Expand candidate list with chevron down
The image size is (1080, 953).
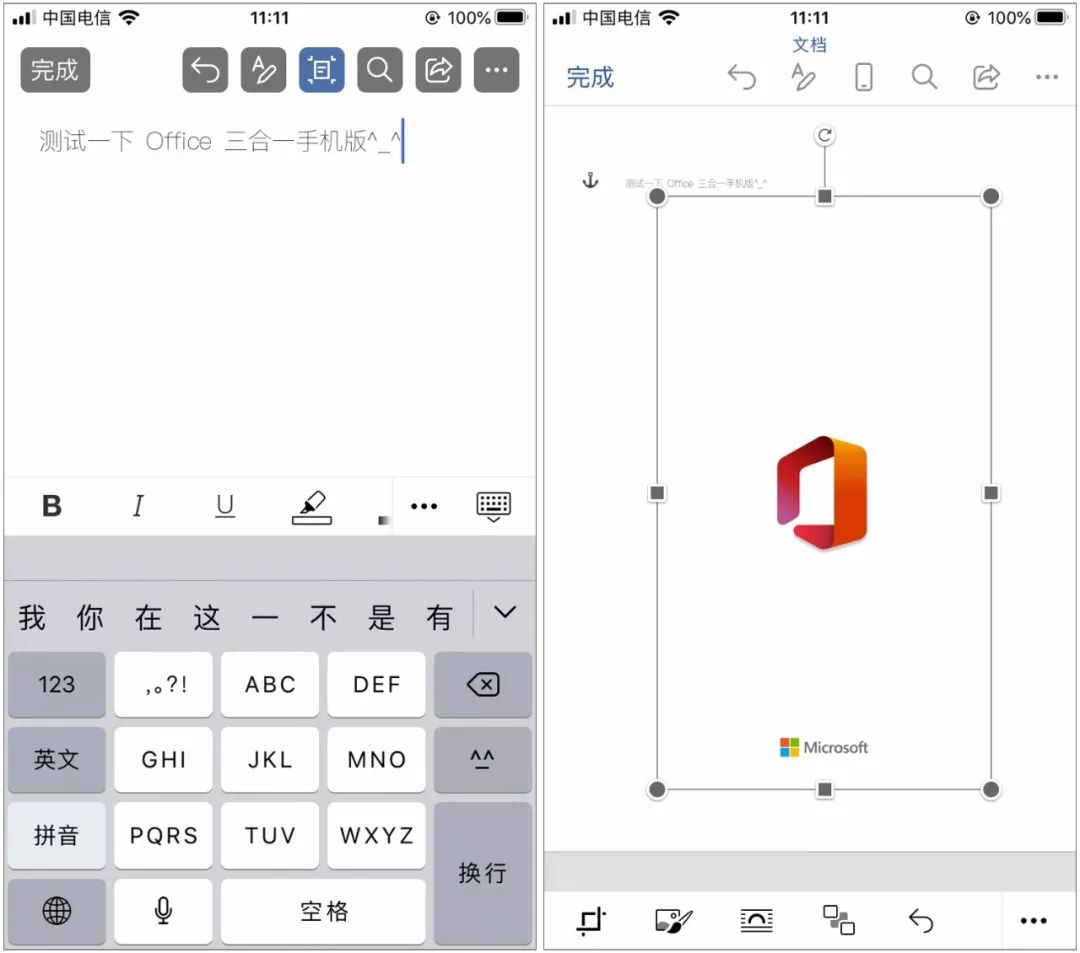click(x=505, y=612)
